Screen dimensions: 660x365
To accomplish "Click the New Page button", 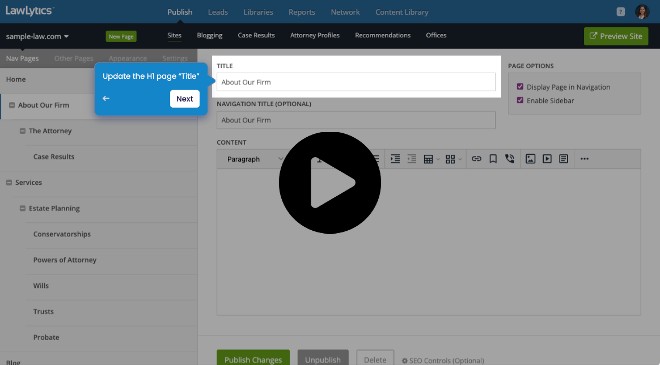I will pos(121,37).
